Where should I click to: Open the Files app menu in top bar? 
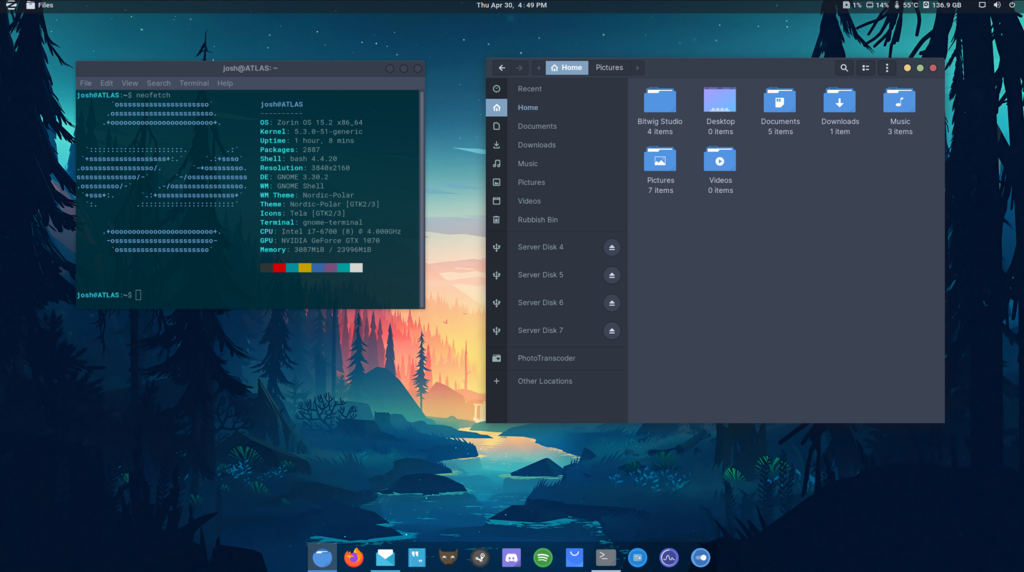(40, 5)
